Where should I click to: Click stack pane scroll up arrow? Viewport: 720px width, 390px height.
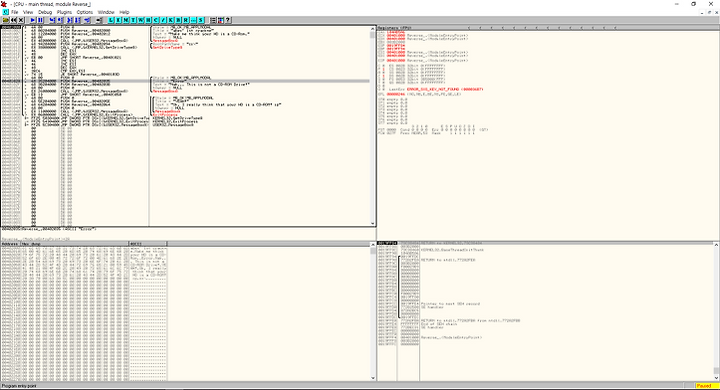pos(716,245)
